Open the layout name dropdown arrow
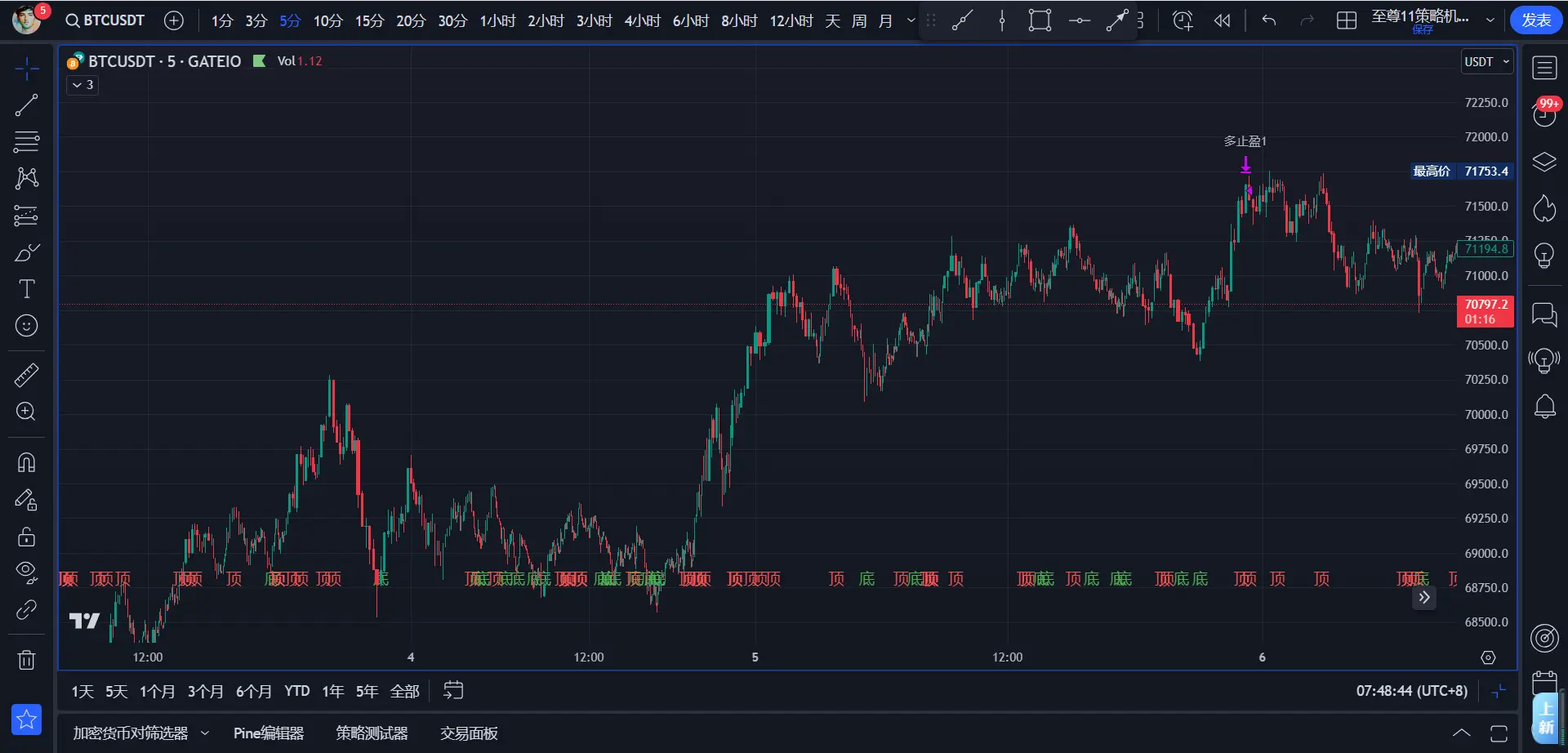This screenshot has height=753, width=1568. pyautogui.click(x=1490, y=20)
